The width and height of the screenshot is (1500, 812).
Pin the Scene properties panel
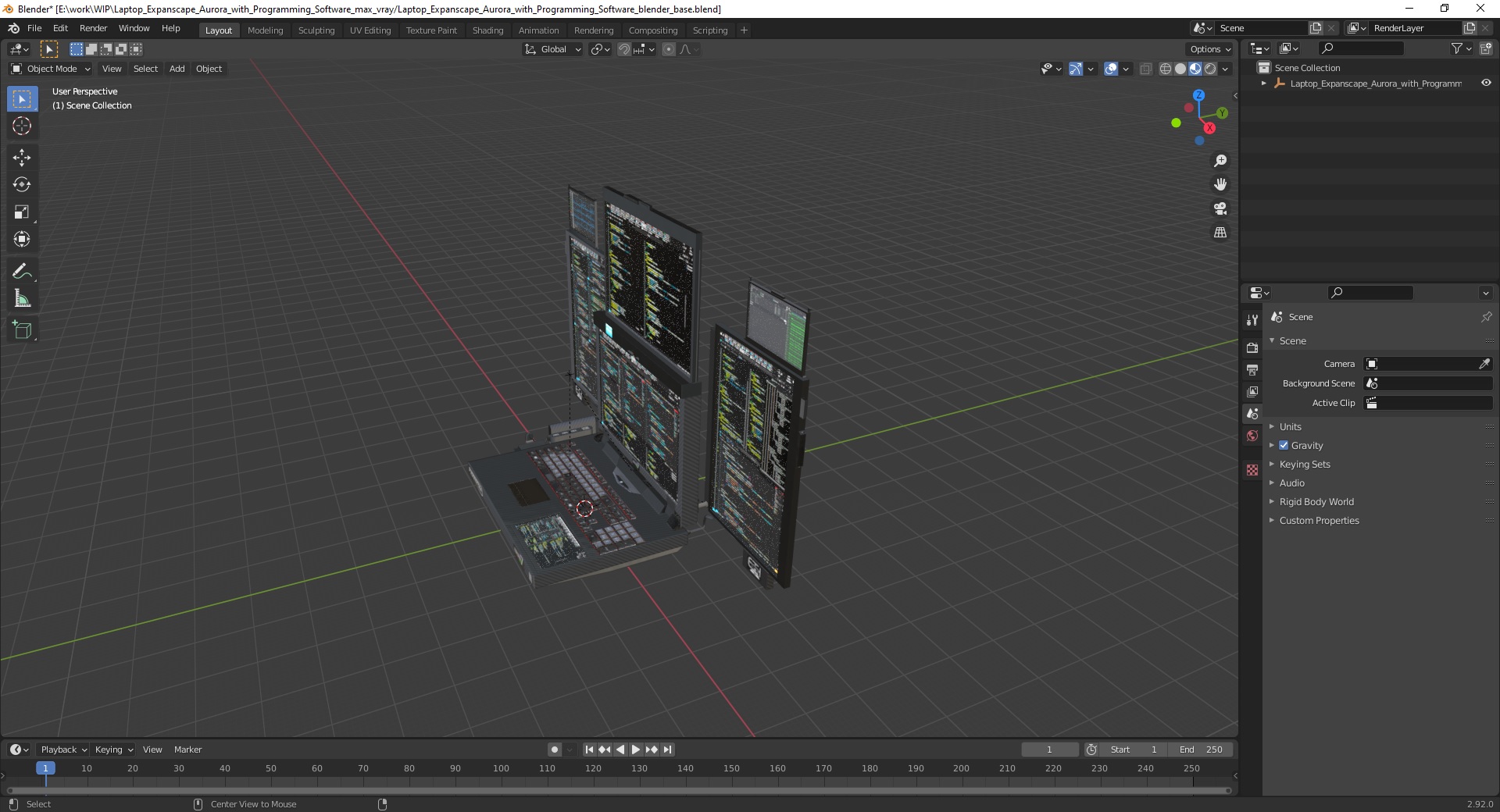point(1486,317)
